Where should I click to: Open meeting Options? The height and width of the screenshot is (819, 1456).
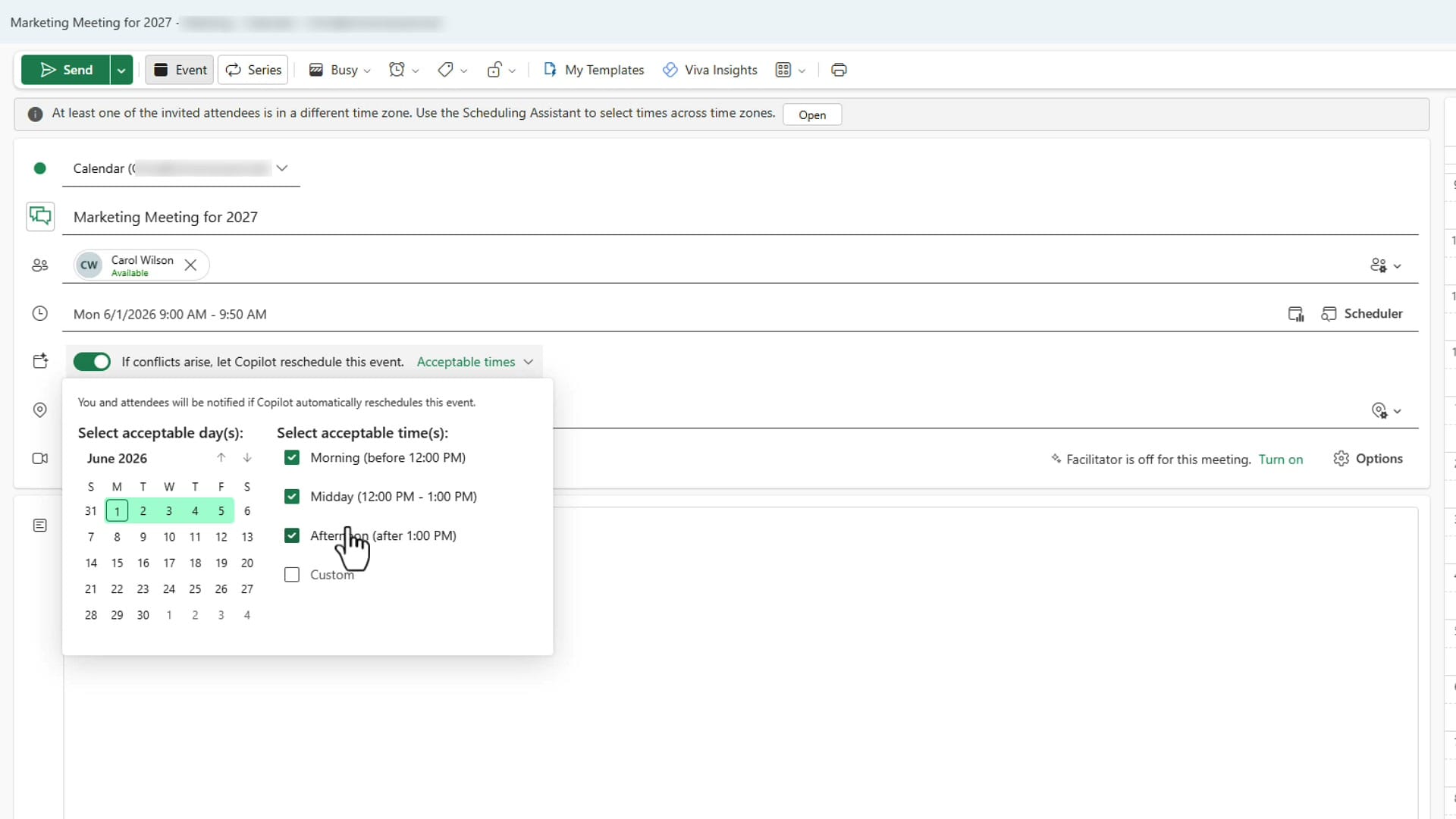click(1368, 459)
